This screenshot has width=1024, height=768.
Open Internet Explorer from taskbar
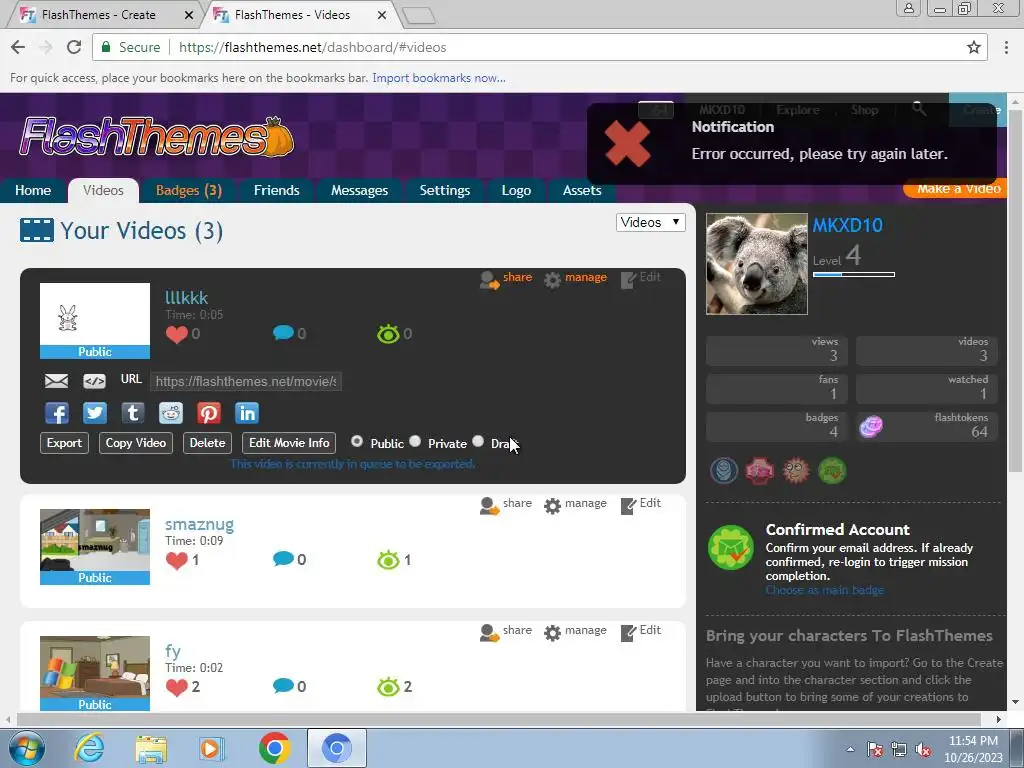[x=89, y=748]
